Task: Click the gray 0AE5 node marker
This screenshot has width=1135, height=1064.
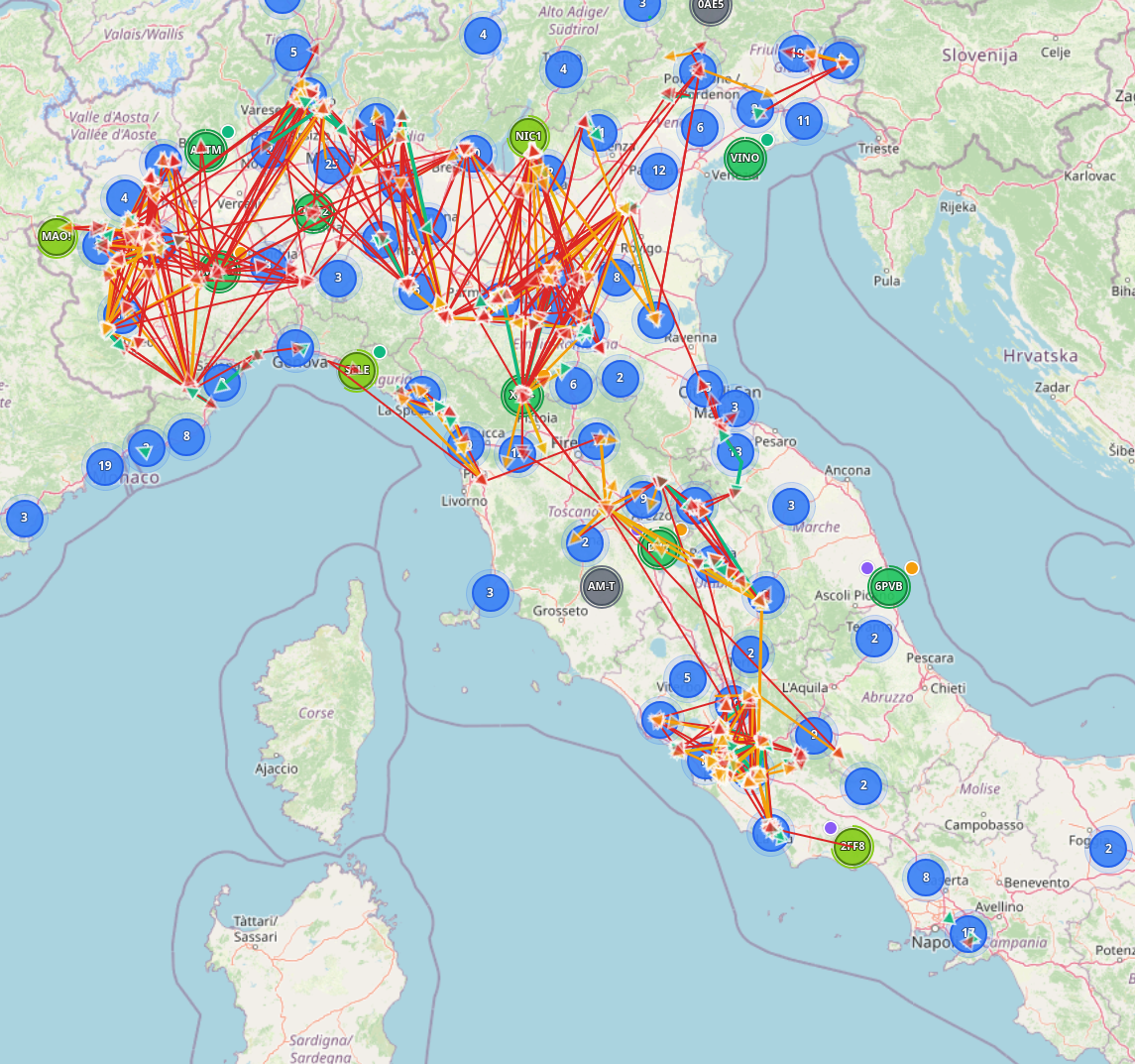Action: click(x=711, y=6)
